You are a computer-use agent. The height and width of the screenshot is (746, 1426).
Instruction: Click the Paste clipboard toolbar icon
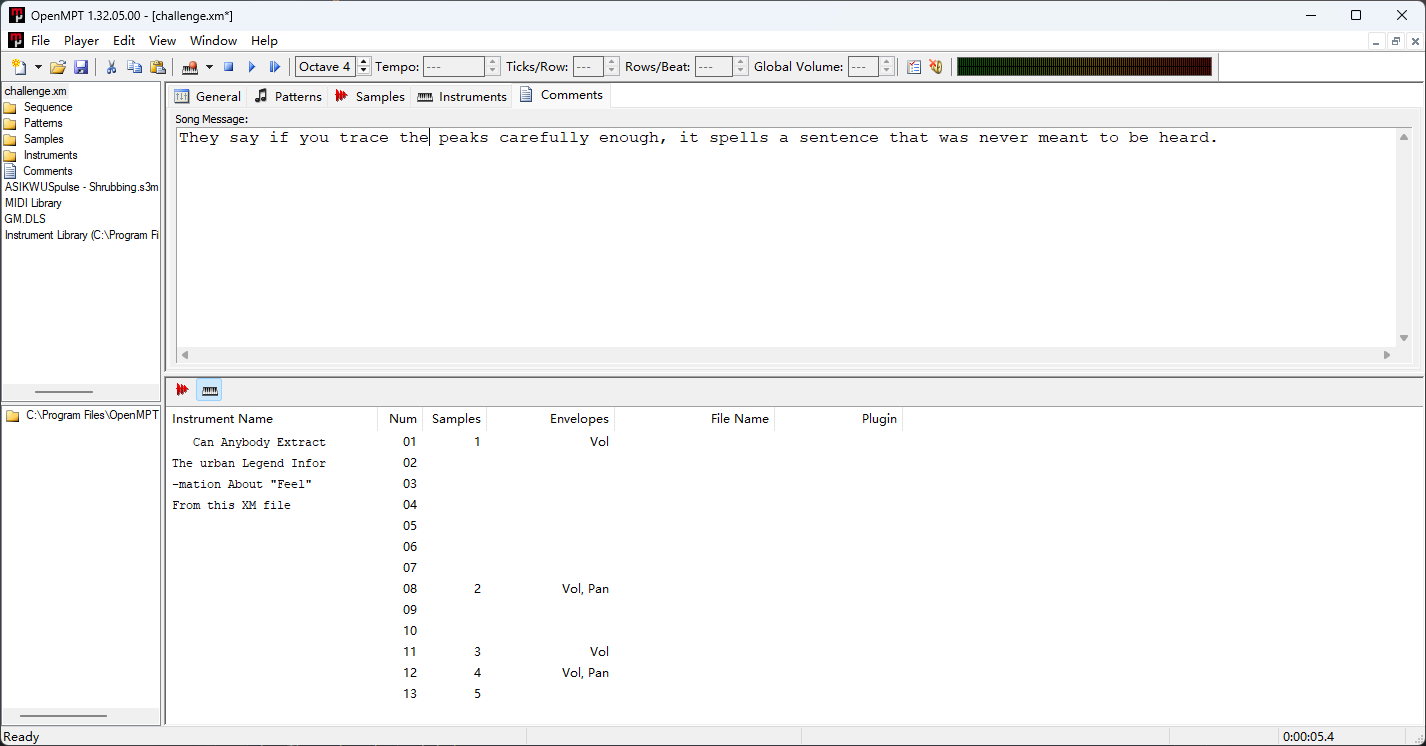pos(157,67)
